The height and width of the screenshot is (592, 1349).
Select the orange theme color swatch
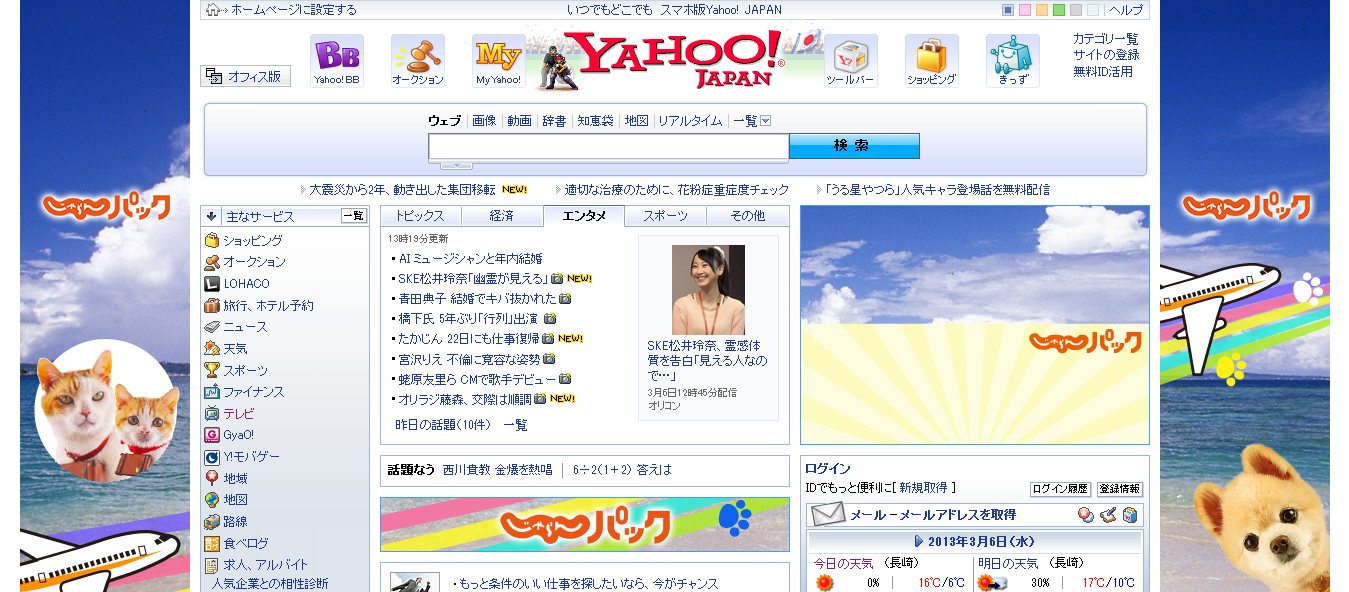point(1042,10)
